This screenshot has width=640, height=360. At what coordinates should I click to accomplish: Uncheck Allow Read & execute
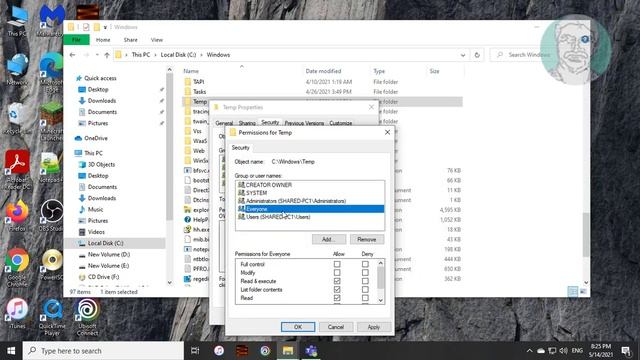(x=337, y=281)
